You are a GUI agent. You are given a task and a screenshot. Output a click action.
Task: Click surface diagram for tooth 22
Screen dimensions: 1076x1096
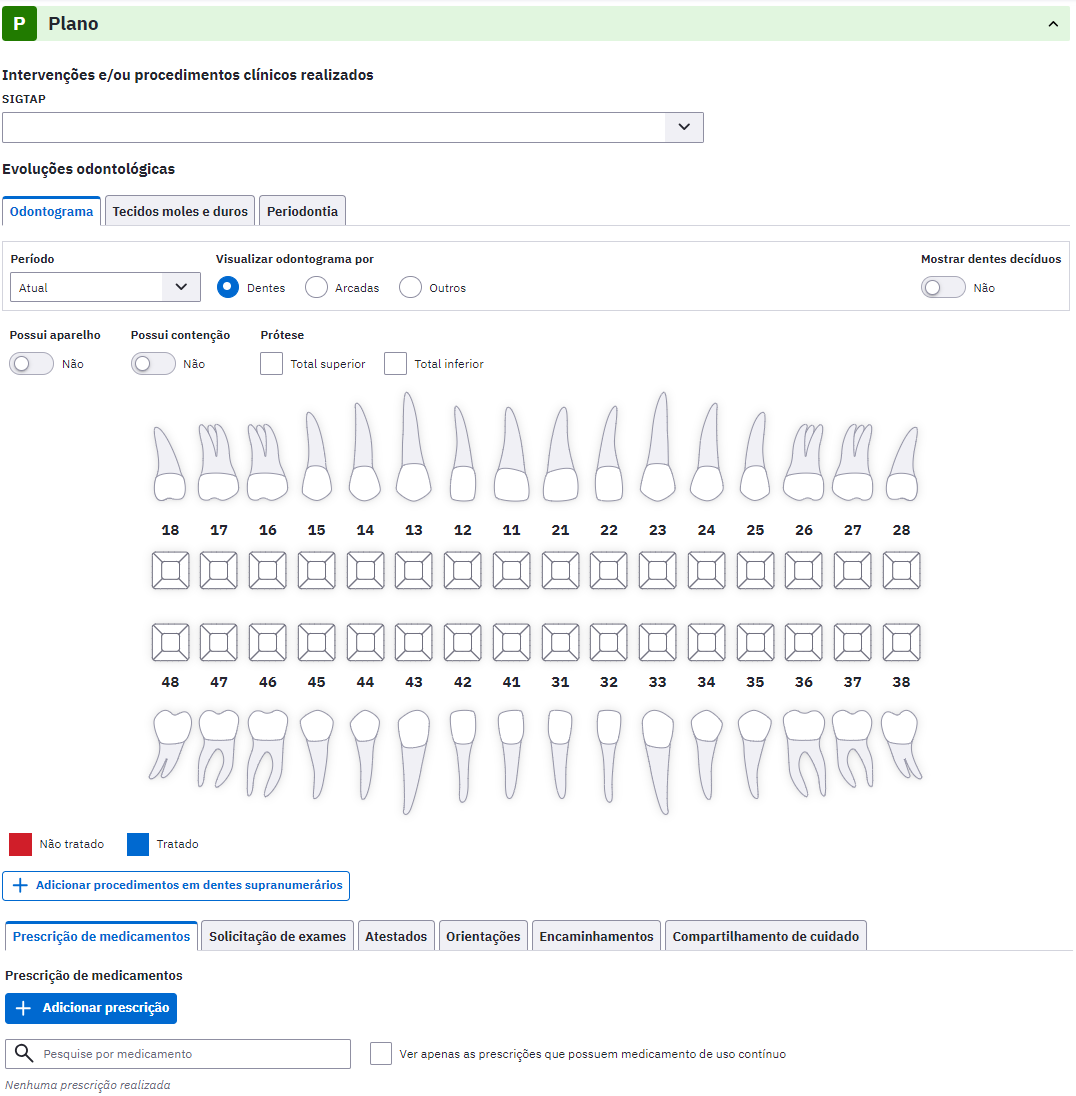point(608,570)
